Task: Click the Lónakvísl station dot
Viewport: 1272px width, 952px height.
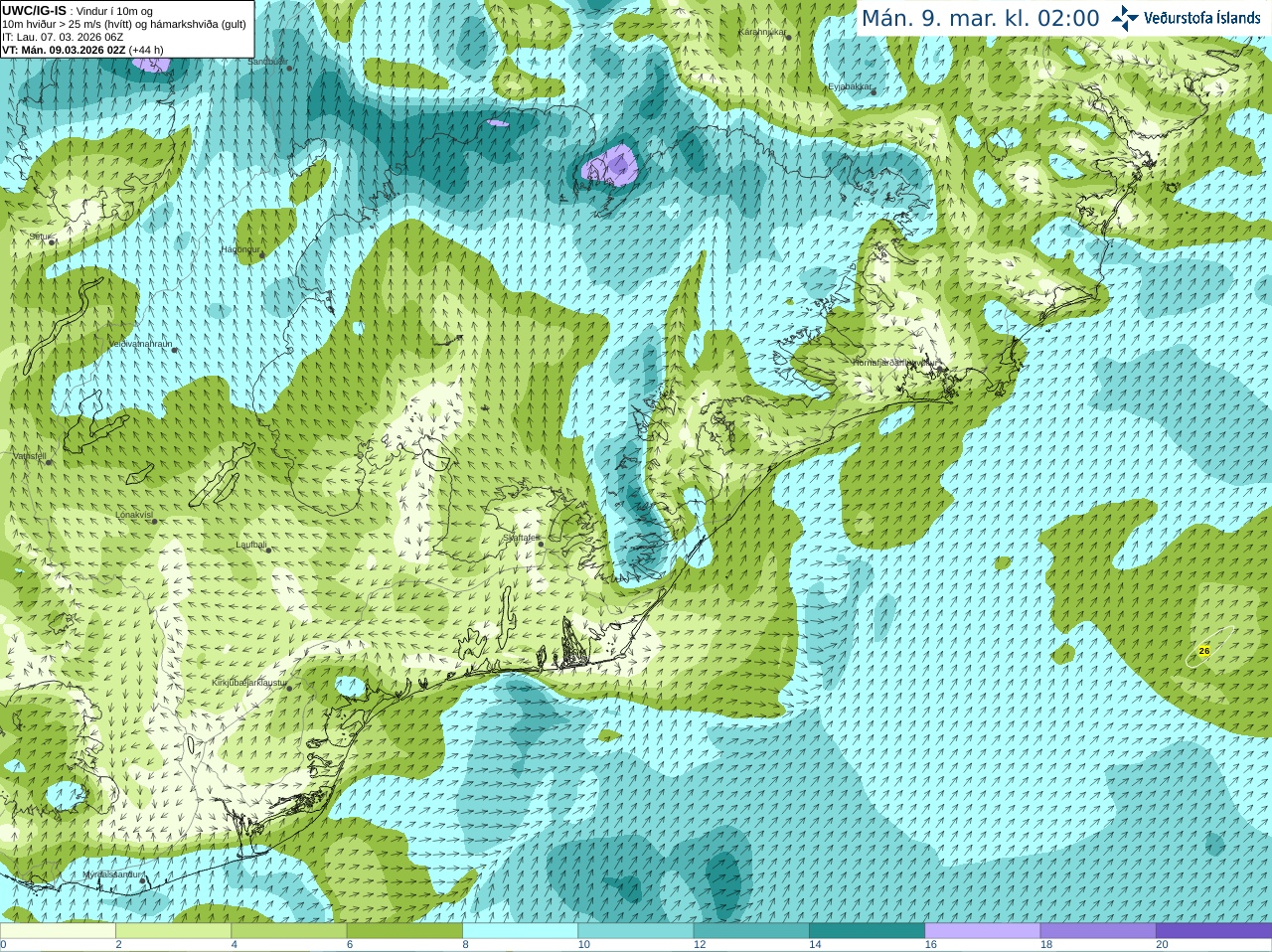Action: [155, 521]
